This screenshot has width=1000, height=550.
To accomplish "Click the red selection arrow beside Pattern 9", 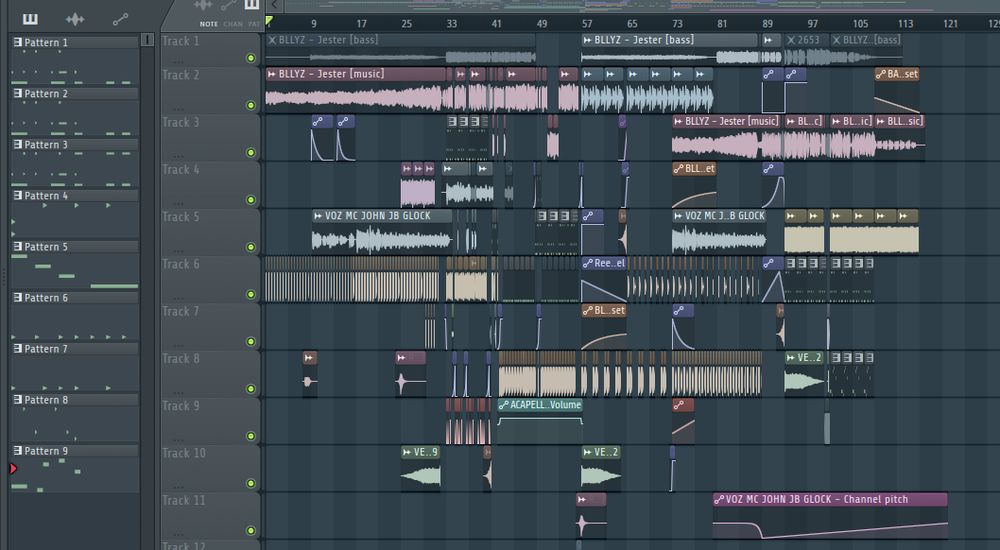I will pyautogui.click(x=13, y=468).
